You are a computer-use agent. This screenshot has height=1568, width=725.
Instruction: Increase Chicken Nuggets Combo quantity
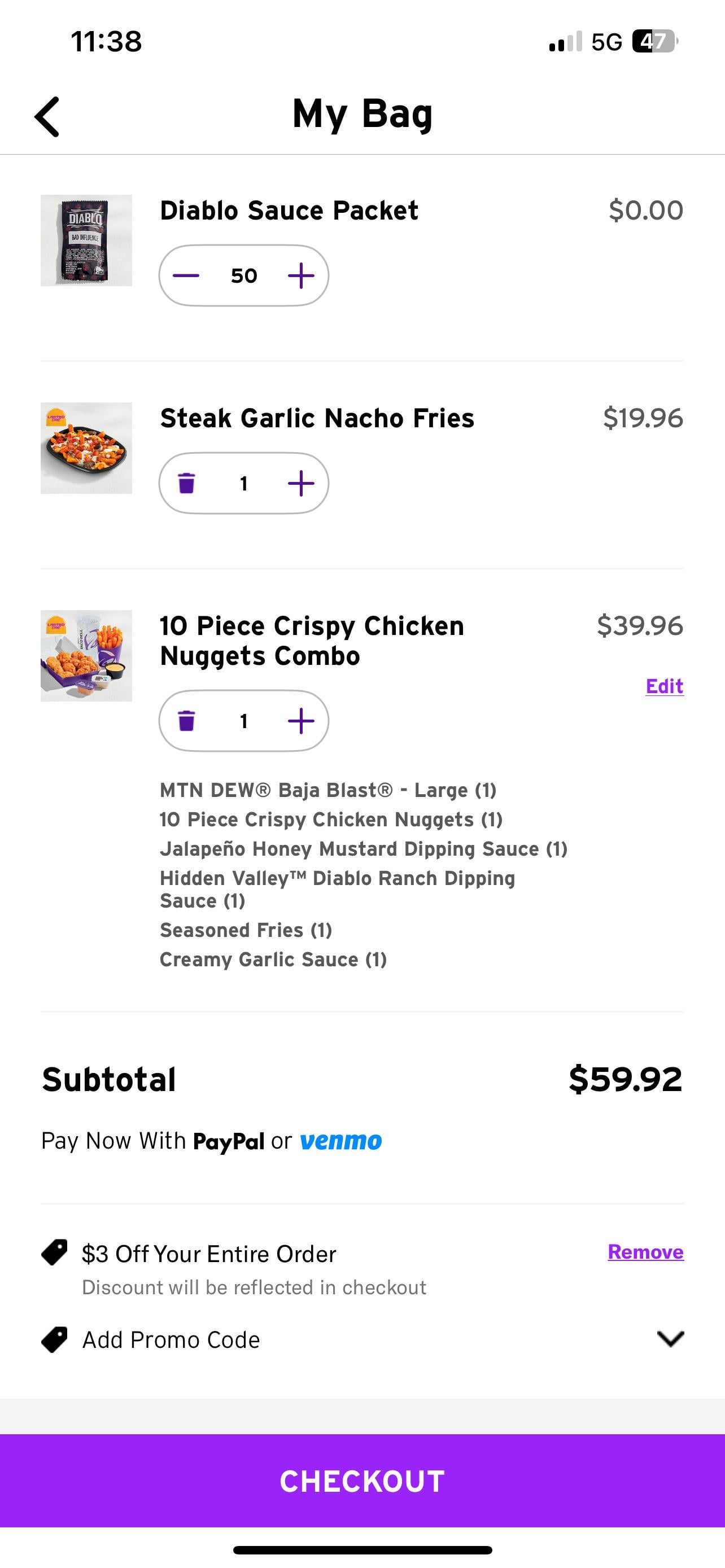[301, 721]
